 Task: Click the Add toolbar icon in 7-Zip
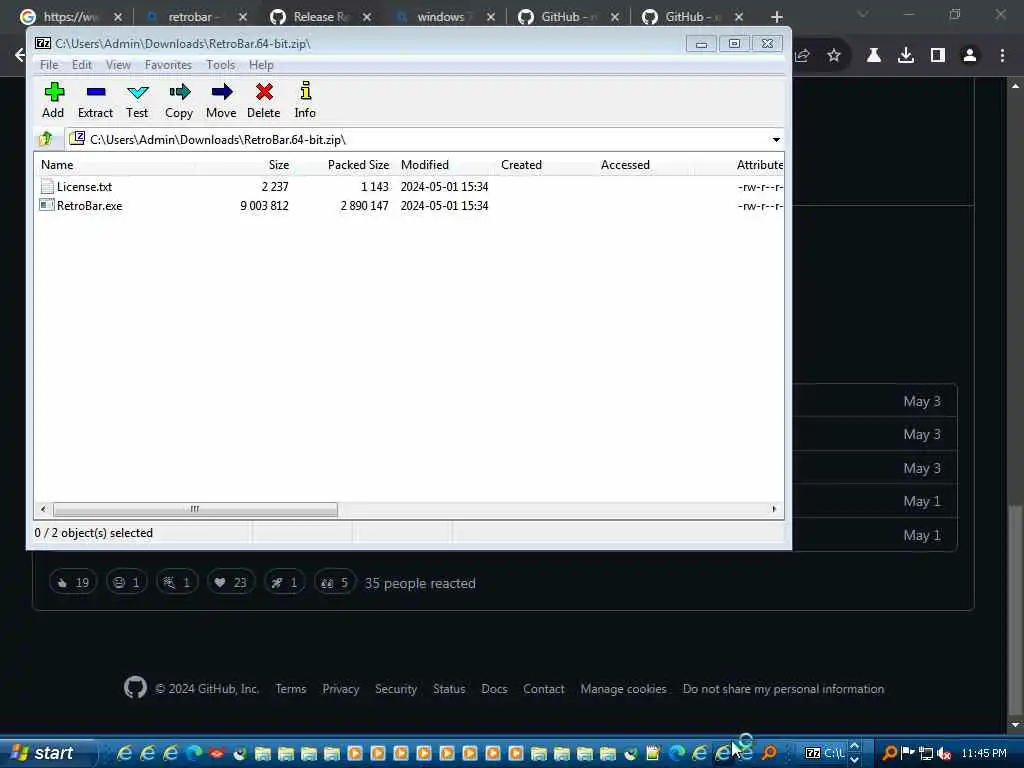click(x=54, y=92)
